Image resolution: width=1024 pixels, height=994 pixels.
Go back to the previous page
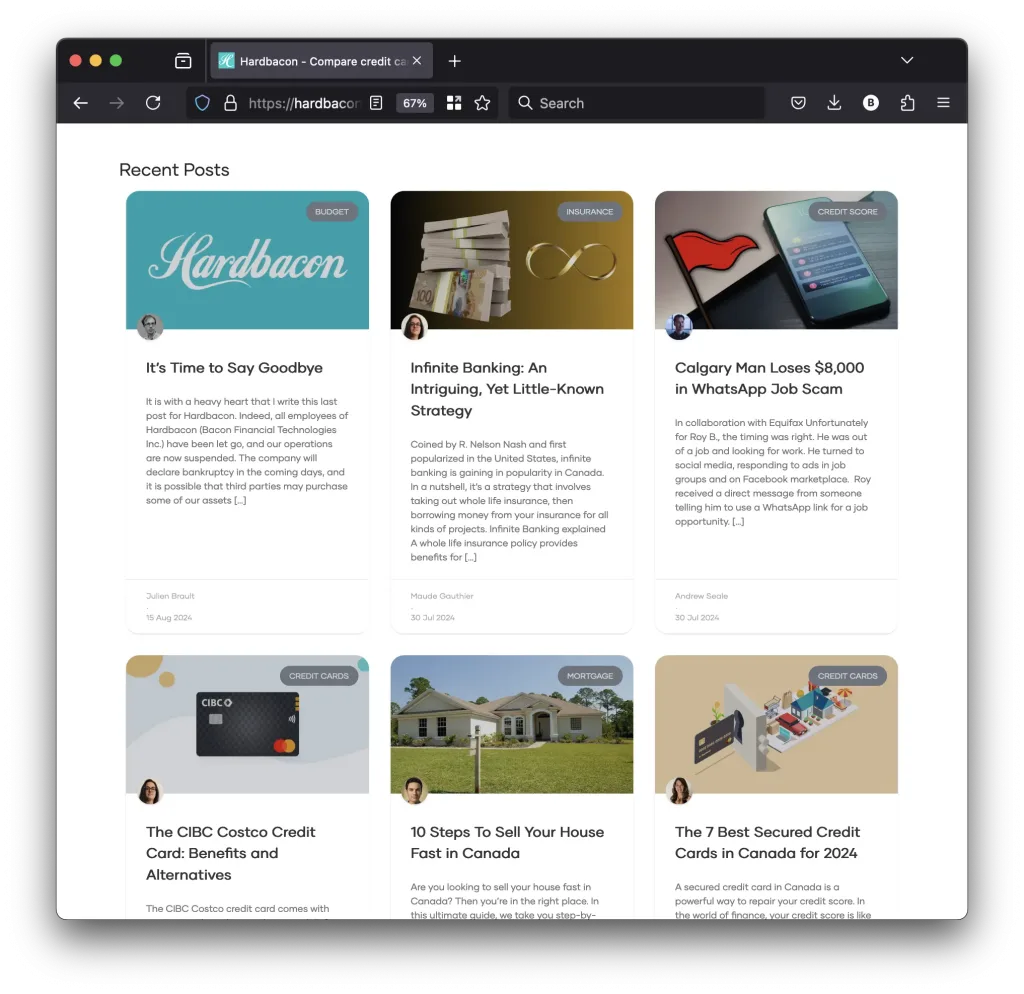pos(81,103)
